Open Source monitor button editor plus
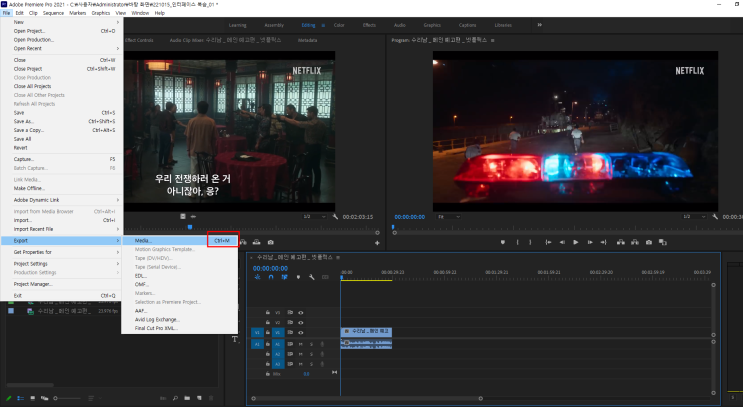 tap(377, 243)
